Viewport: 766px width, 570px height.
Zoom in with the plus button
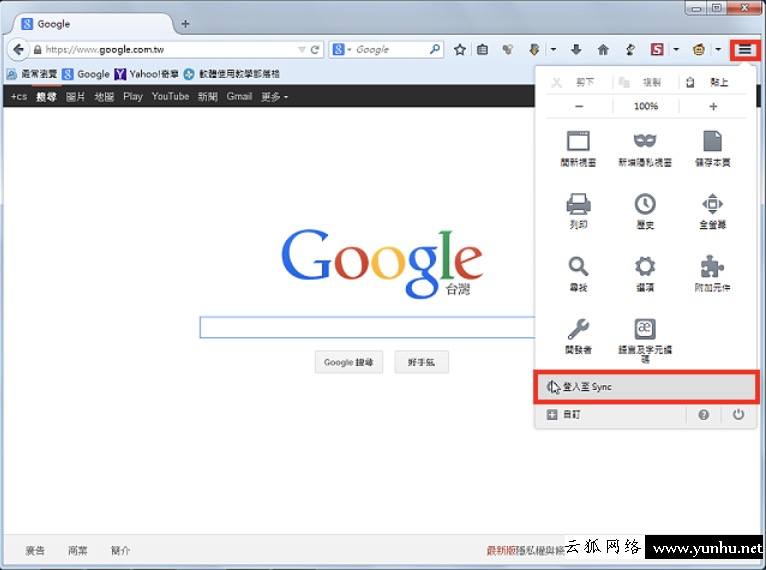[x=713, y=106]
